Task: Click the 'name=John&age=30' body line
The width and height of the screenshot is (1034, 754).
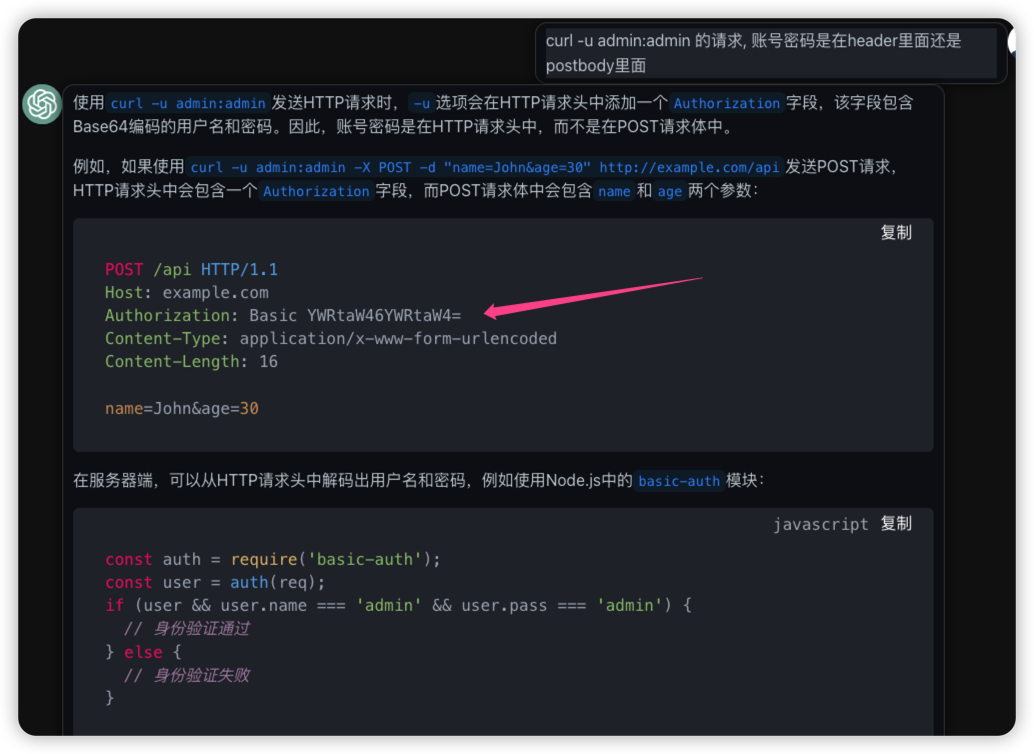Action: 181,408
